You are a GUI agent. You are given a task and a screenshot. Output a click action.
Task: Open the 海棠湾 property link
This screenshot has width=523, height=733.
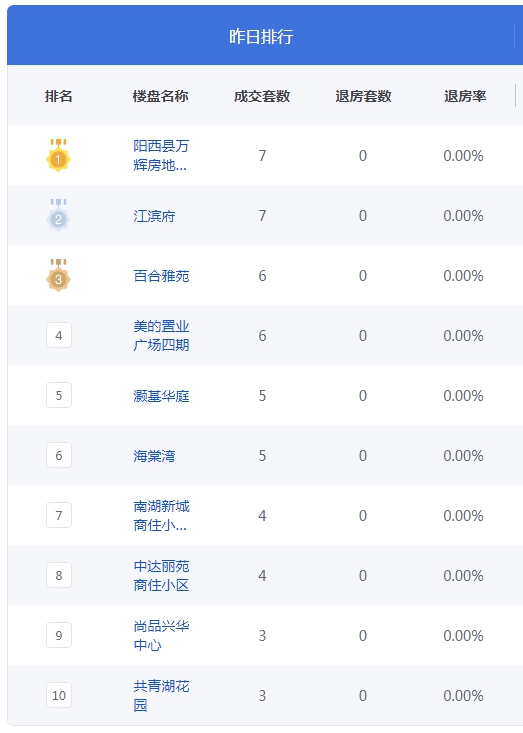pyautogui.click(x=154, y=456)
